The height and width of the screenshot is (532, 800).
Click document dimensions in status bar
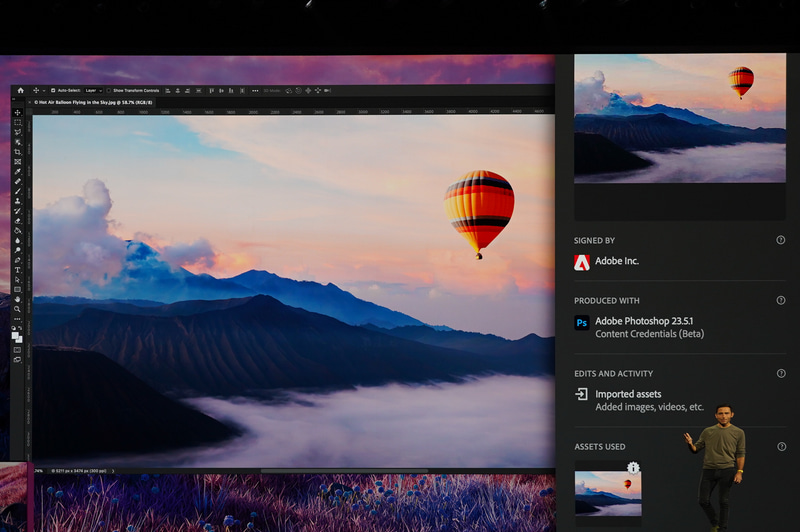coord(79,471)
